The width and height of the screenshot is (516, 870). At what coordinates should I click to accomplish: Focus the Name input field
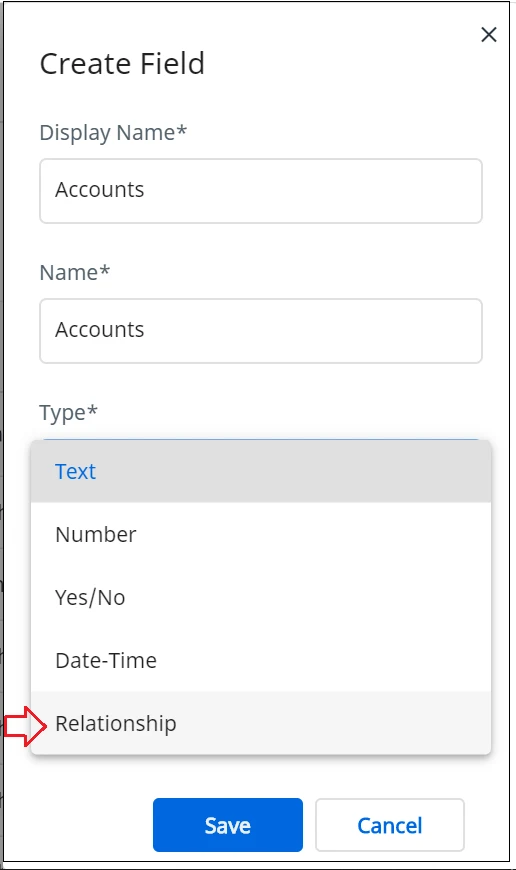point(261,331)
